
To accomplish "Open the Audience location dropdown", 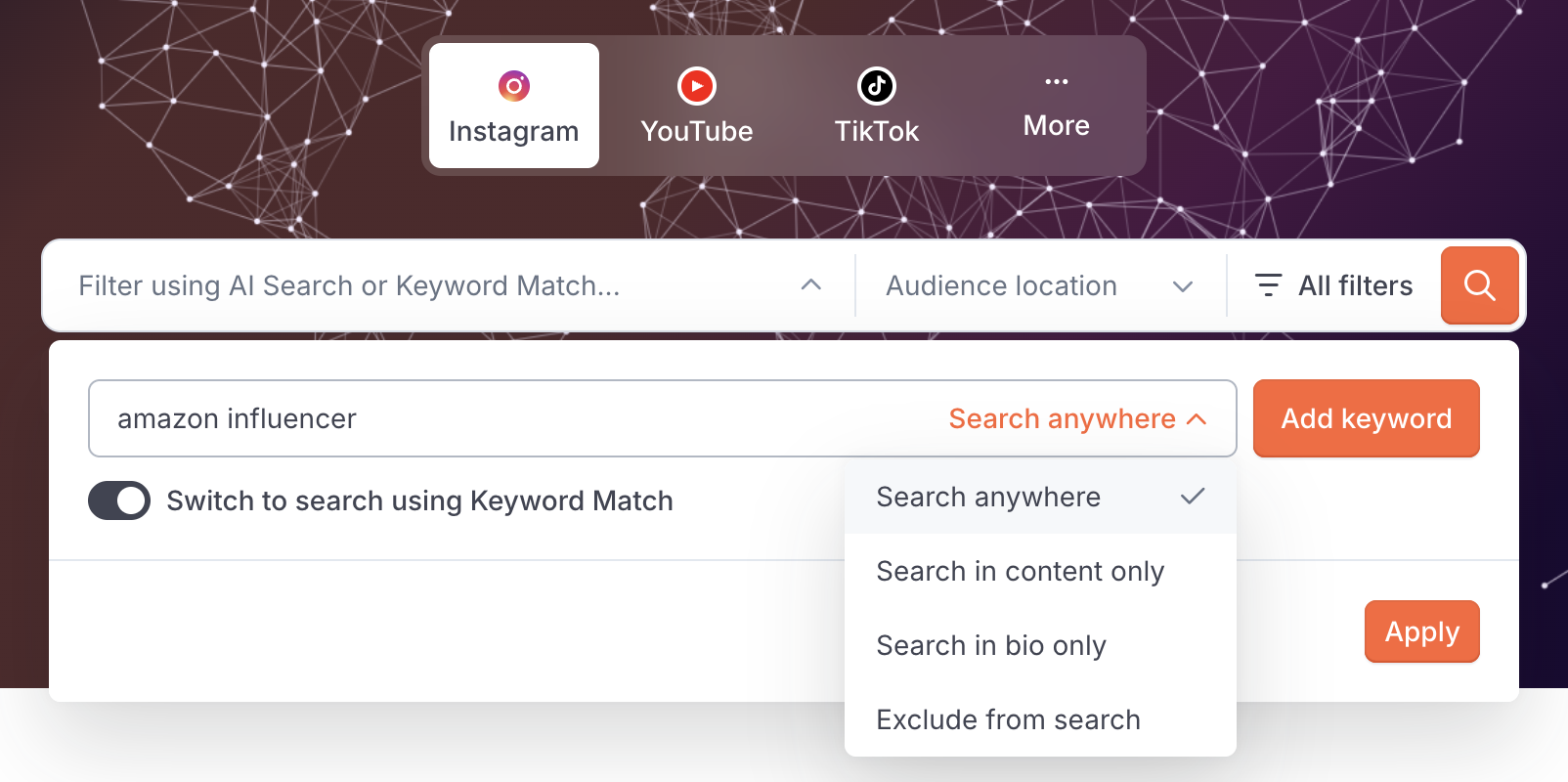I will click(x=1040, y=285).
